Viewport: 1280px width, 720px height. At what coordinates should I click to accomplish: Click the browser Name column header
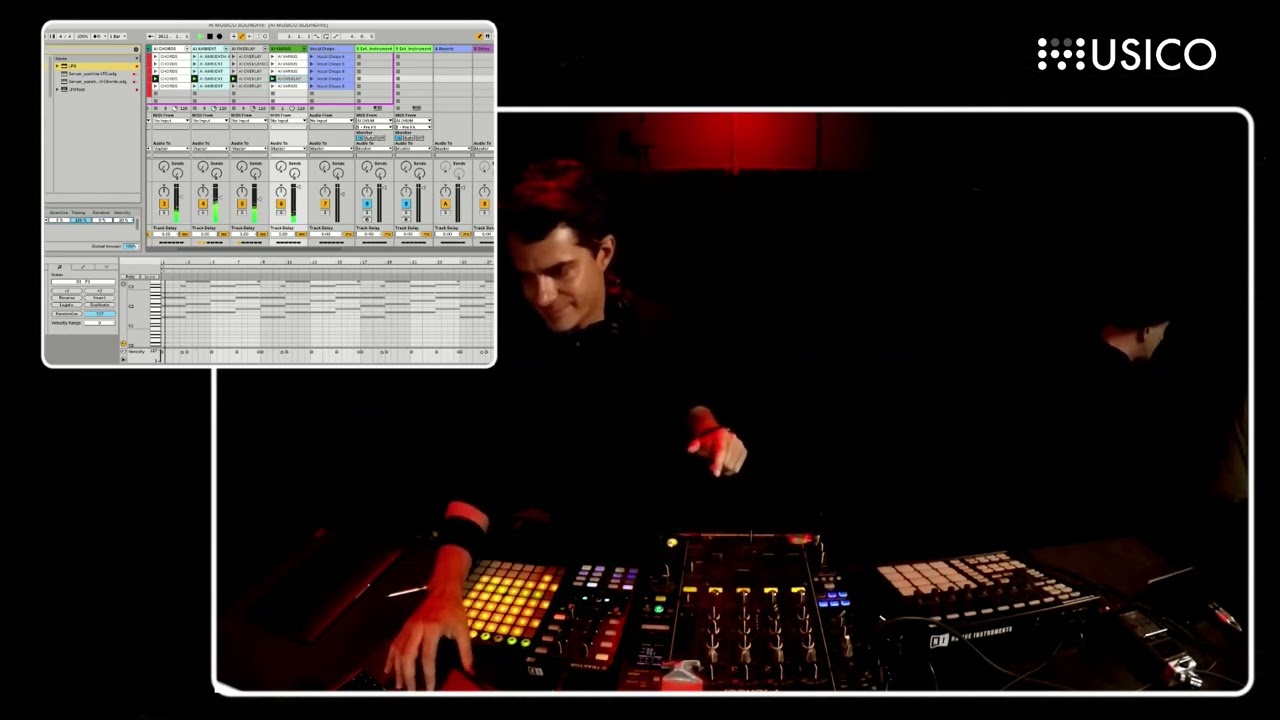click(61, 58)
